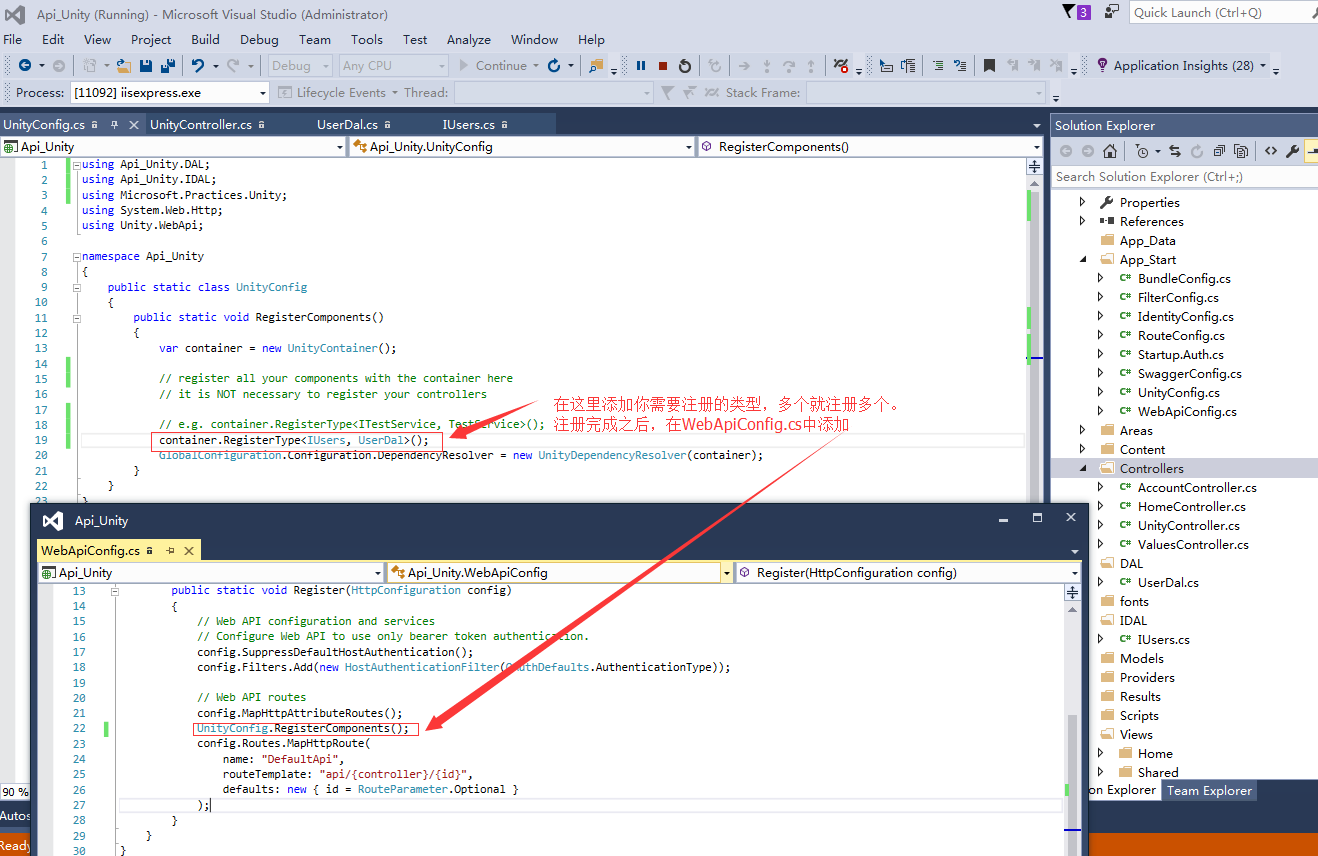Toggle pin on UnityConfig.cs tab
Image resolution: width=1318 pixels, height=856 pixels.
[114, 125]
